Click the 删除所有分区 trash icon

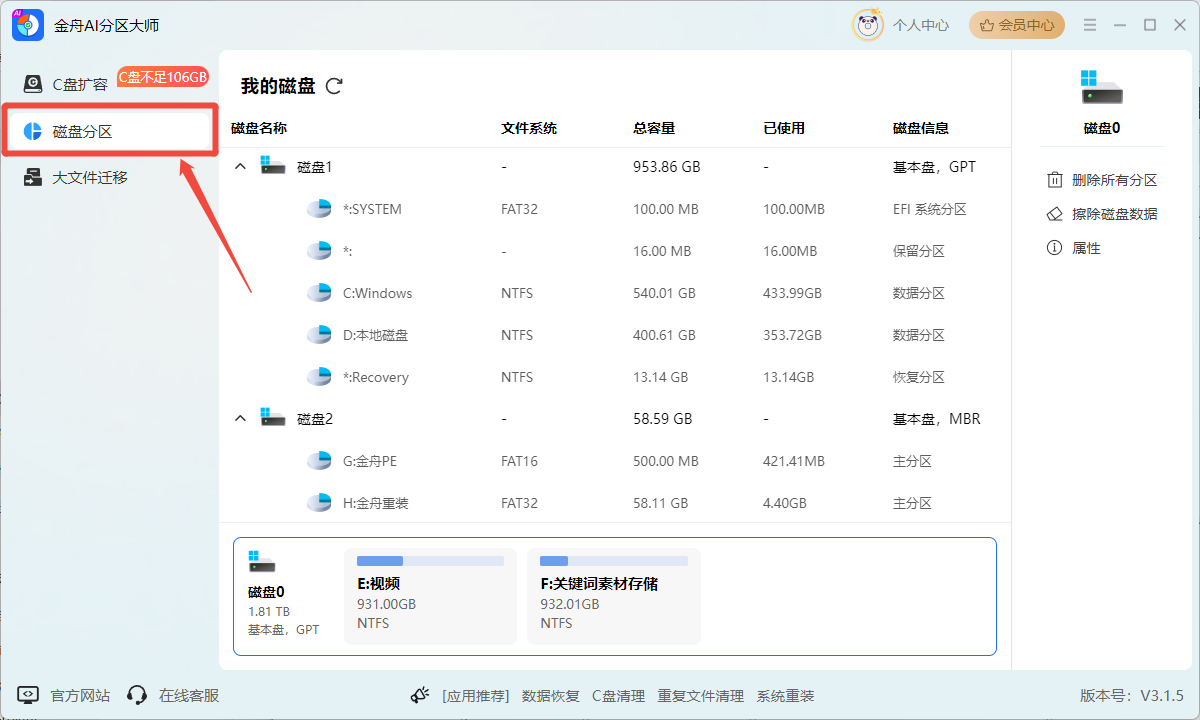tap(1054, 180)
